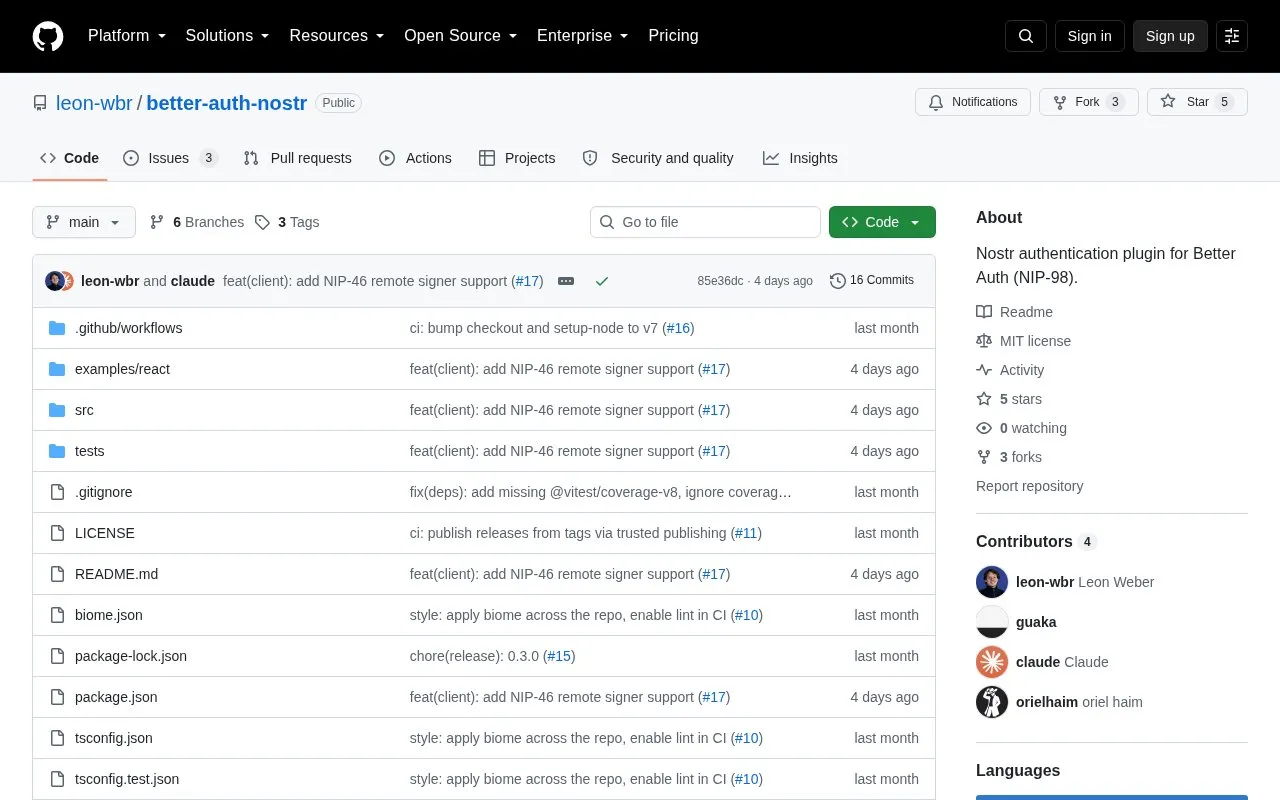Click the Readme book icon in About
The image size is (1280, 800).
984,312
